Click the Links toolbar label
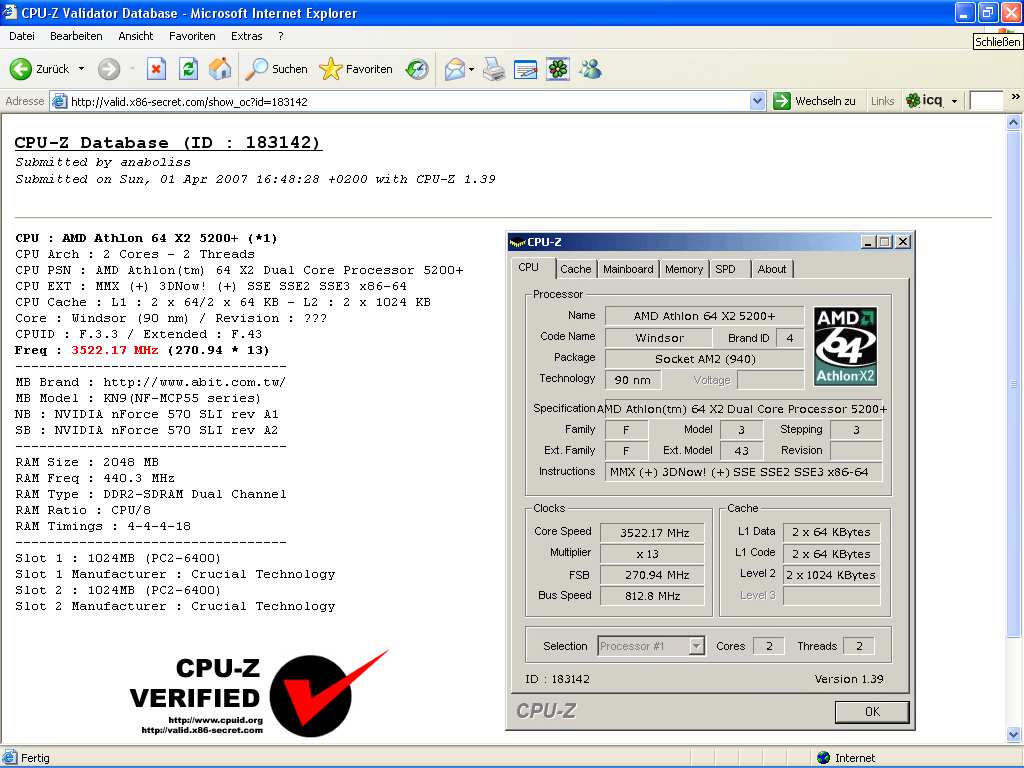 click(882, 101)
